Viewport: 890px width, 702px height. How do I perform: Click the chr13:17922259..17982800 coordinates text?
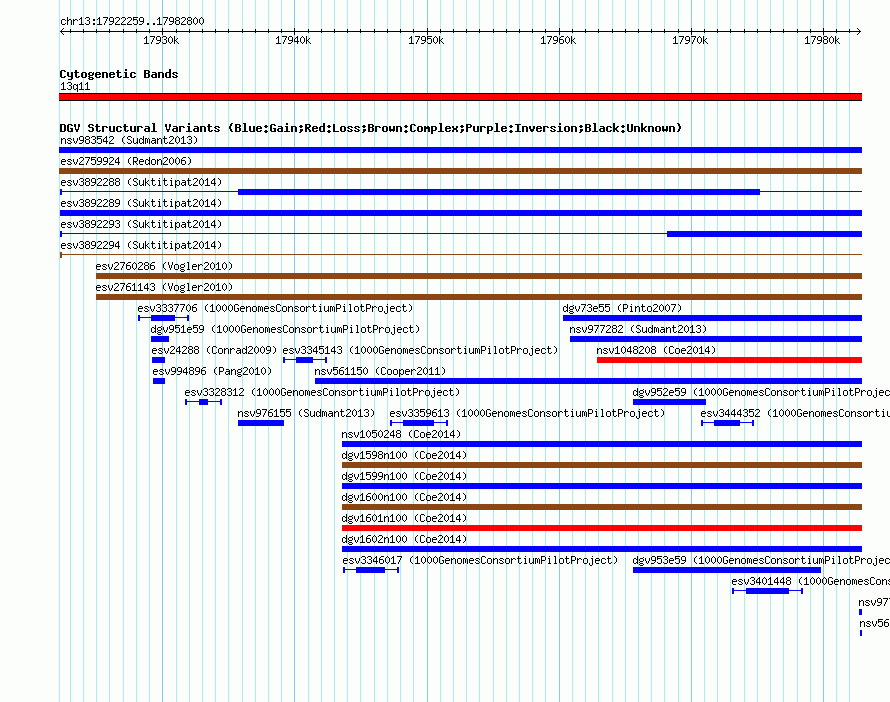[x=132, y=21]
